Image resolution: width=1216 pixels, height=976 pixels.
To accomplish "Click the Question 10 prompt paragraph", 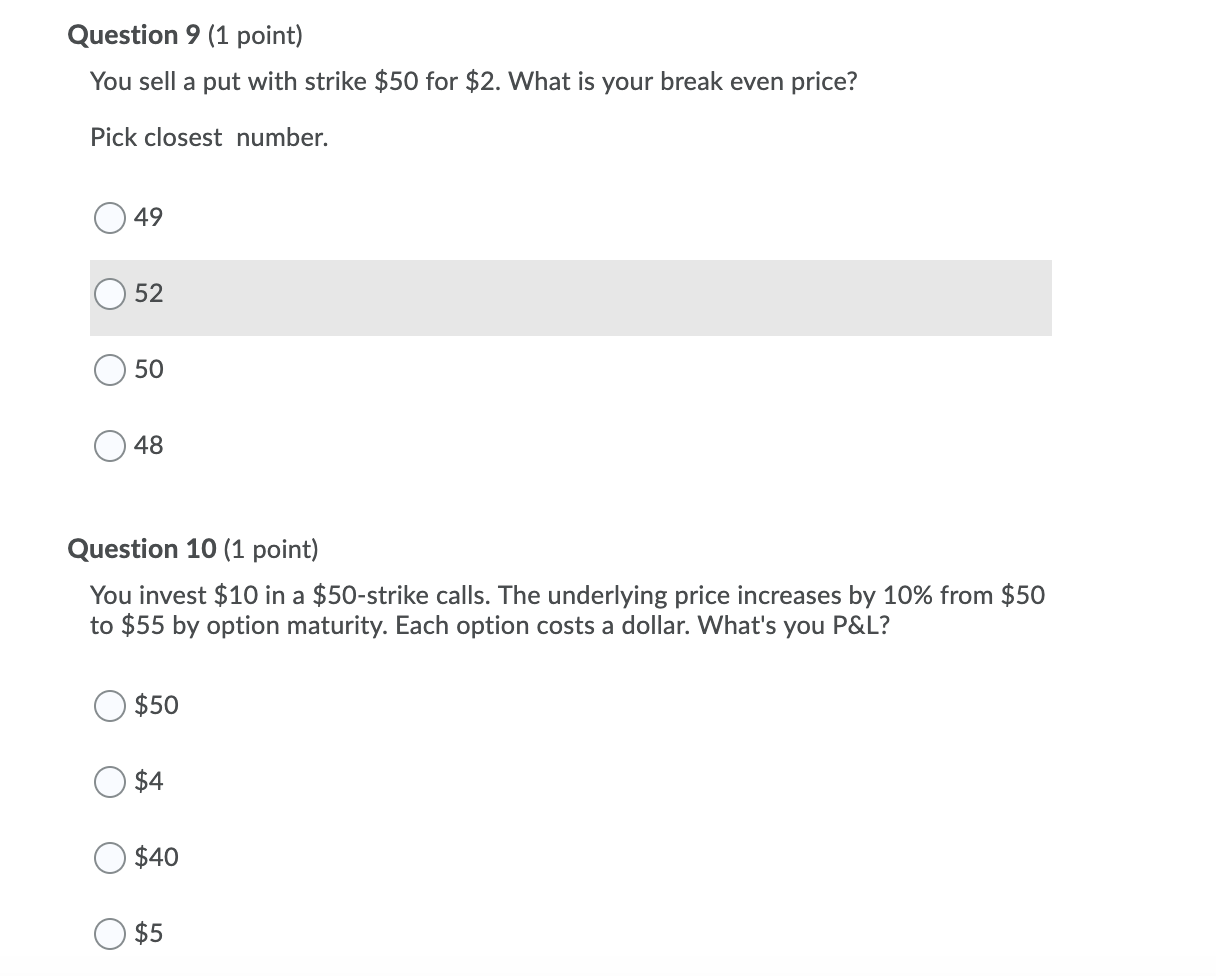I will 566,610.
